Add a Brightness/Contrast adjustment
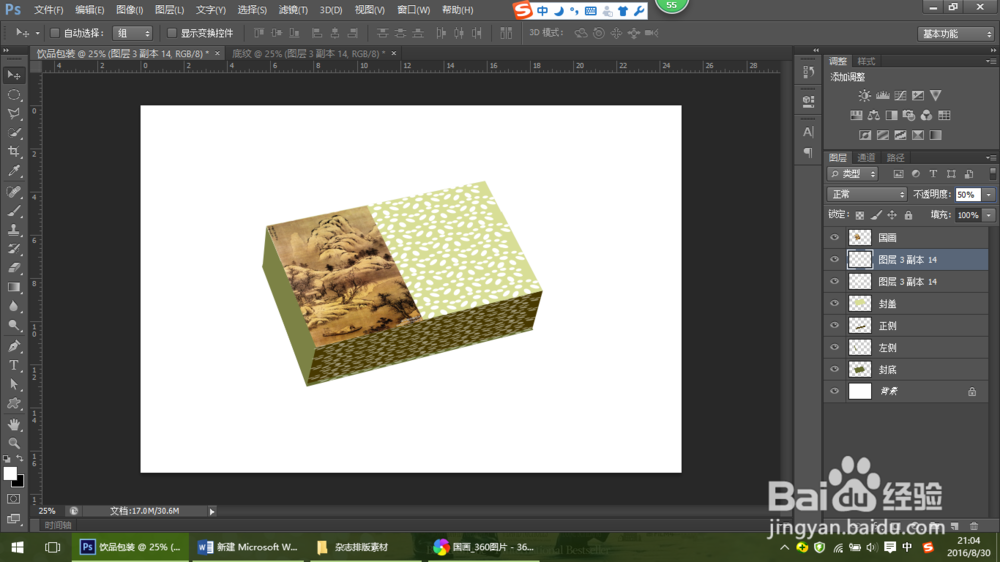The height and width of the screenshot is (562, 1000). point(864,96)
